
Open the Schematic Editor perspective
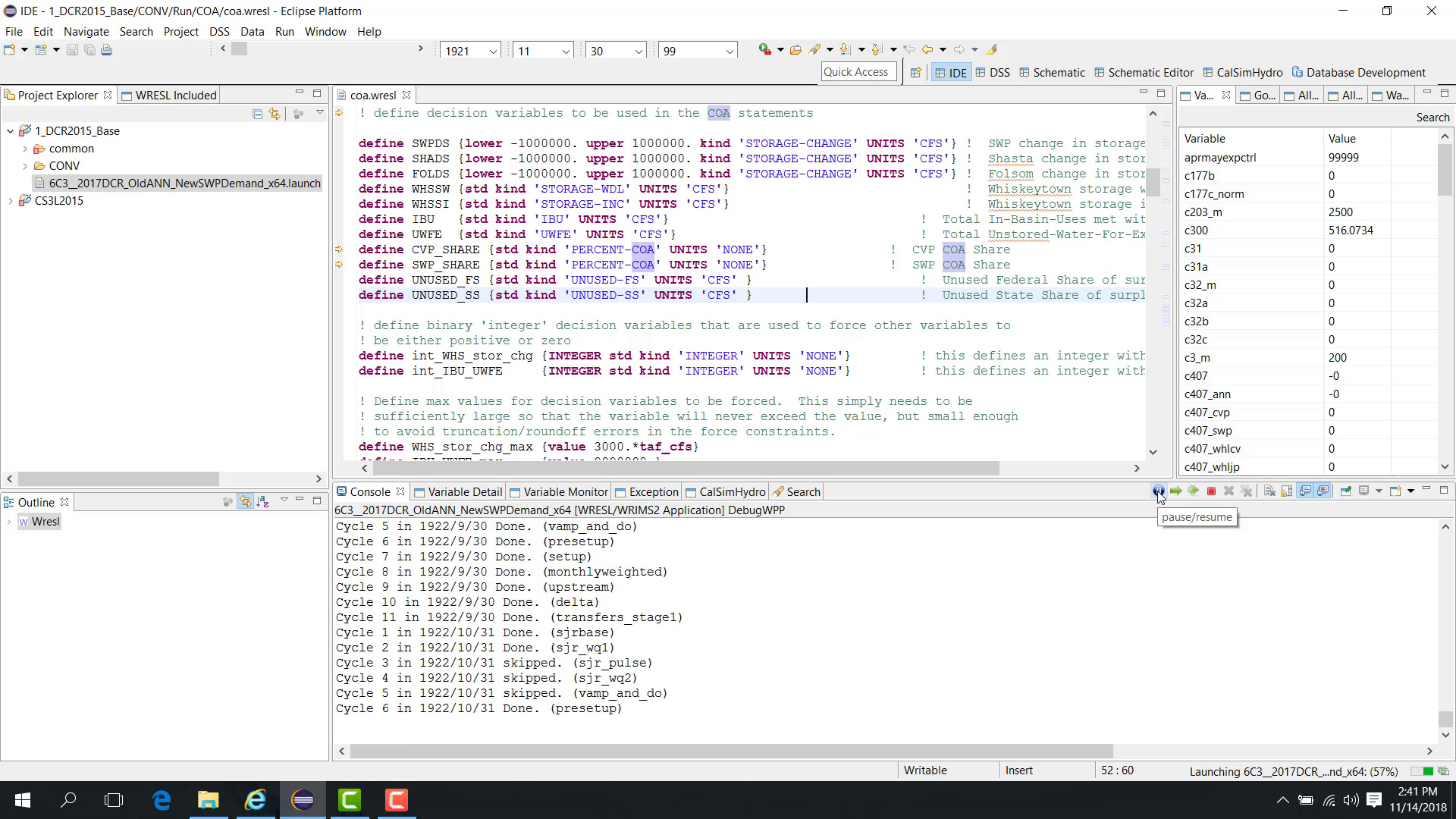(1144, 73)
